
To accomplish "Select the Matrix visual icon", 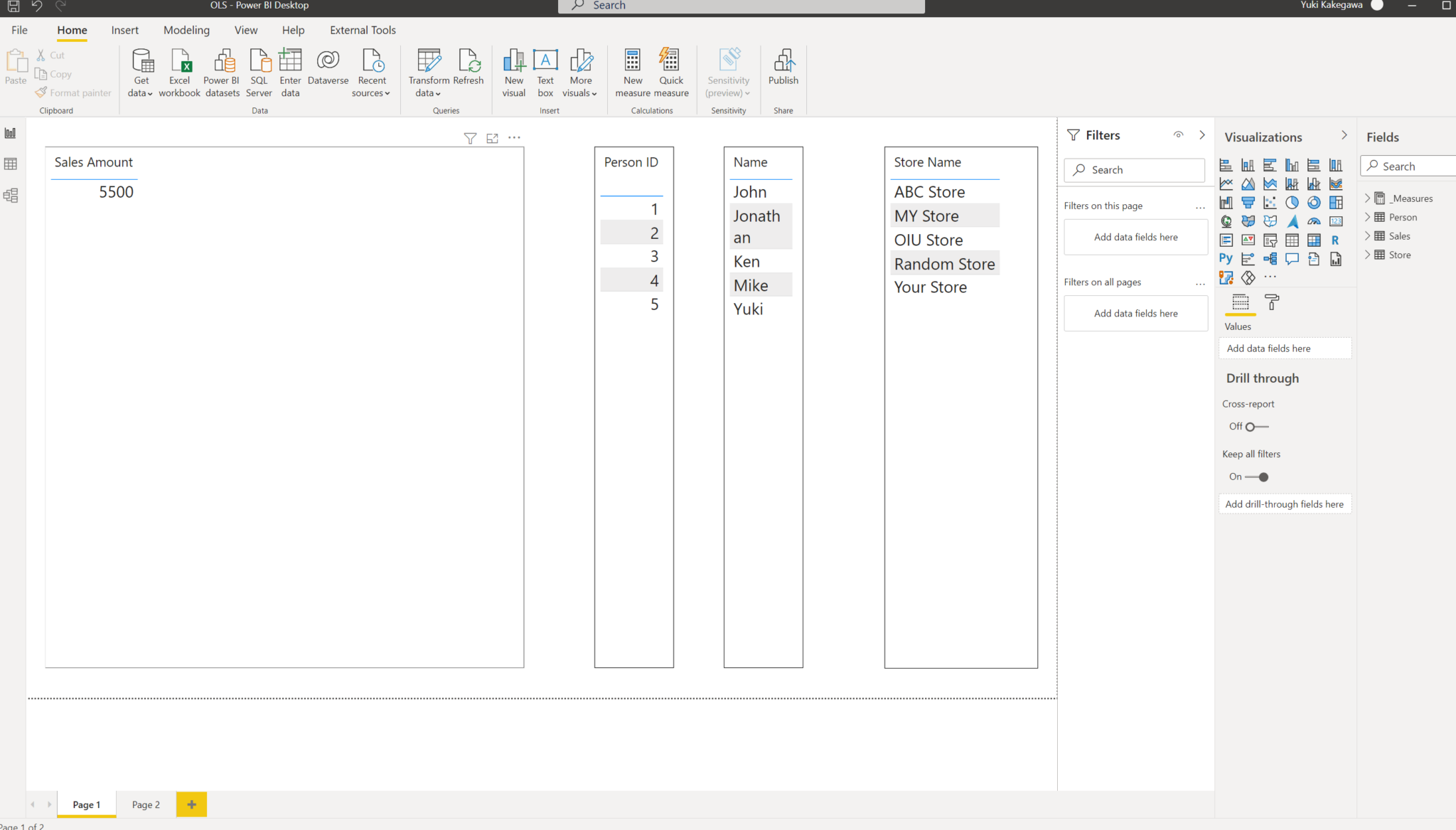I will [x=1314, y=240].
